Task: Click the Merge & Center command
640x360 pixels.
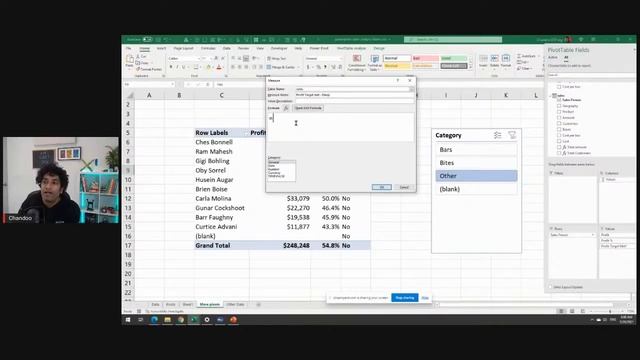Action: pyautogui.click(x=281, y=67)
